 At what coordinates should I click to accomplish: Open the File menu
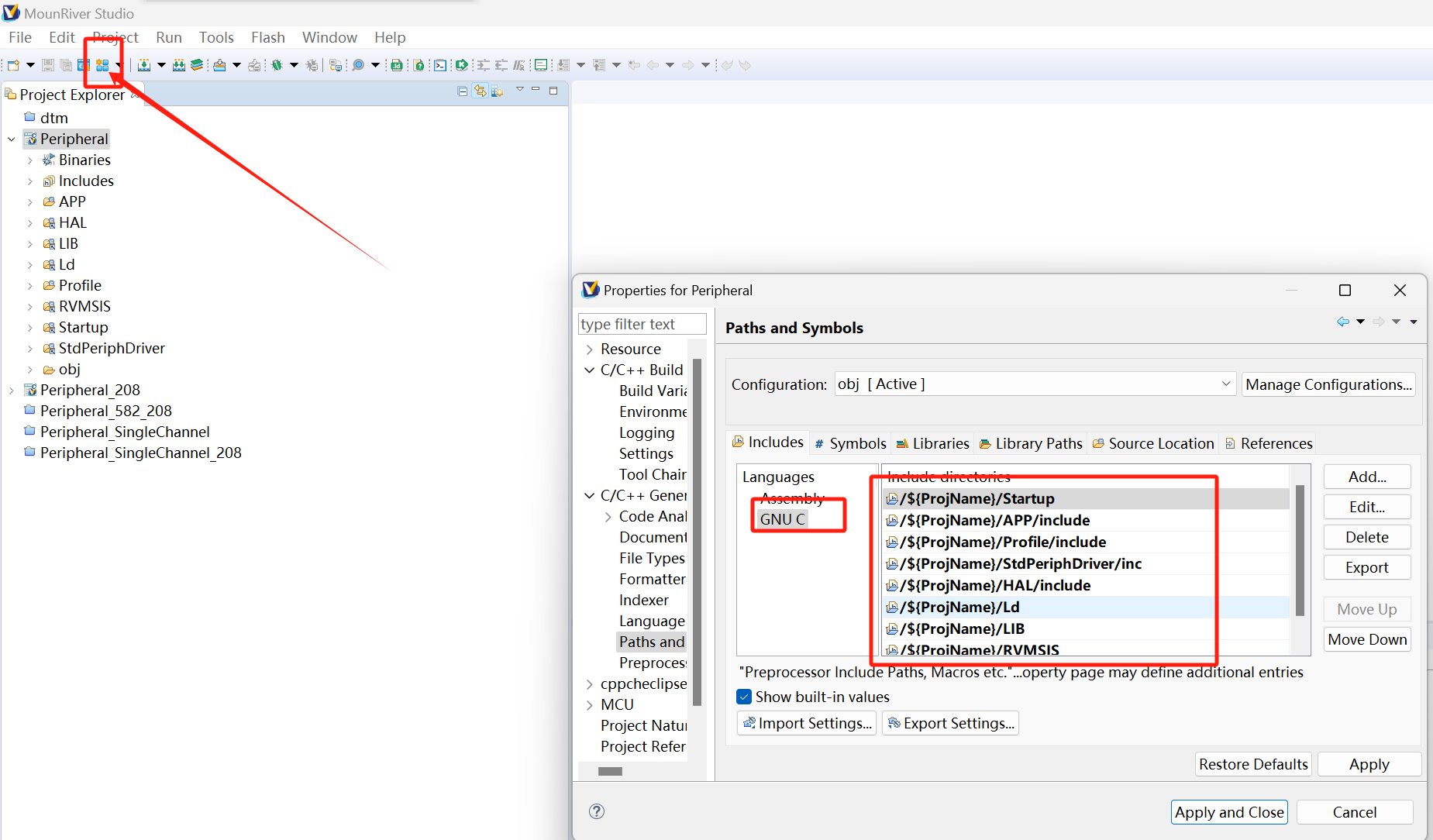20,37
